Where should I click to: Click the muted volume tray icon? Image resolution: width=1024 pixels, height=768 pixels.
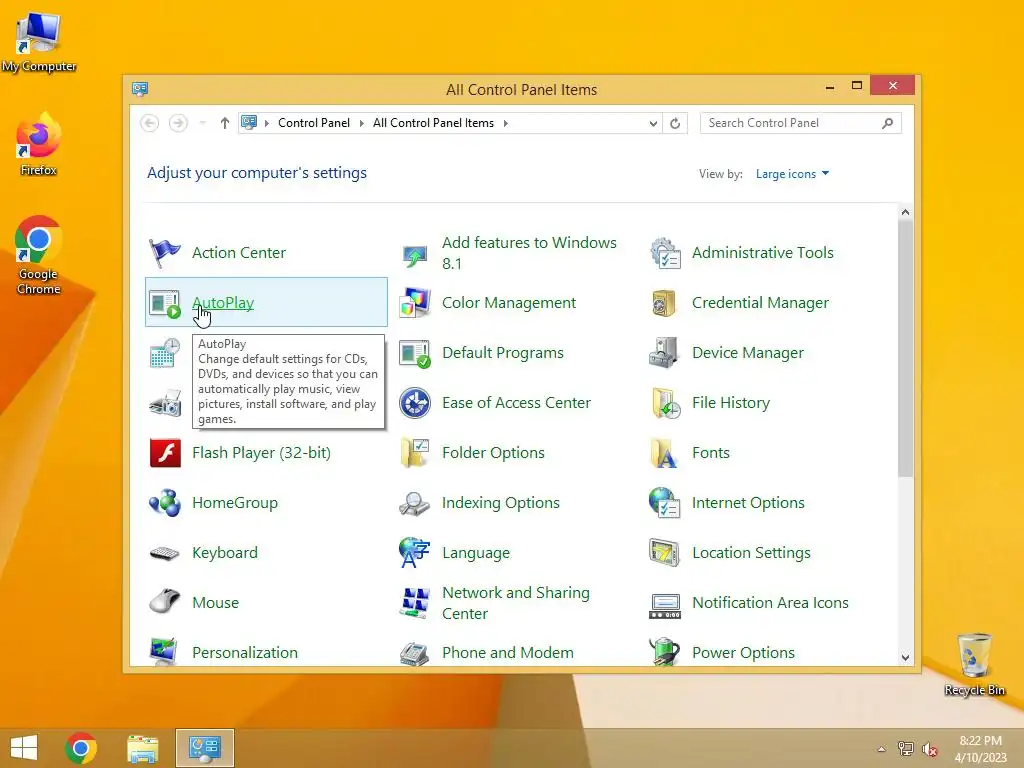(x=930, y=749)
